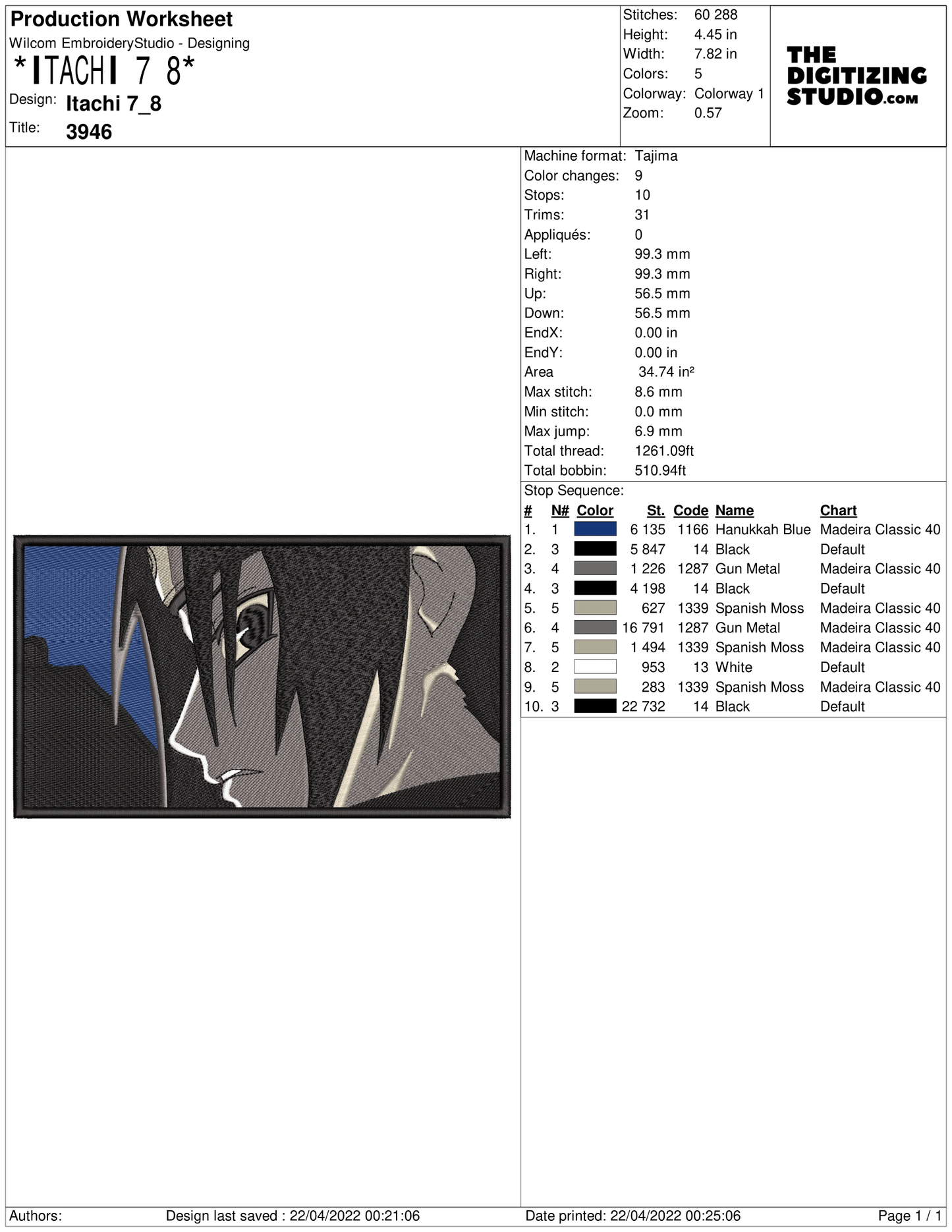Click the max stitch value '8.6 mm'
The height and width of the screenshot is (1232, 952).
658,391
